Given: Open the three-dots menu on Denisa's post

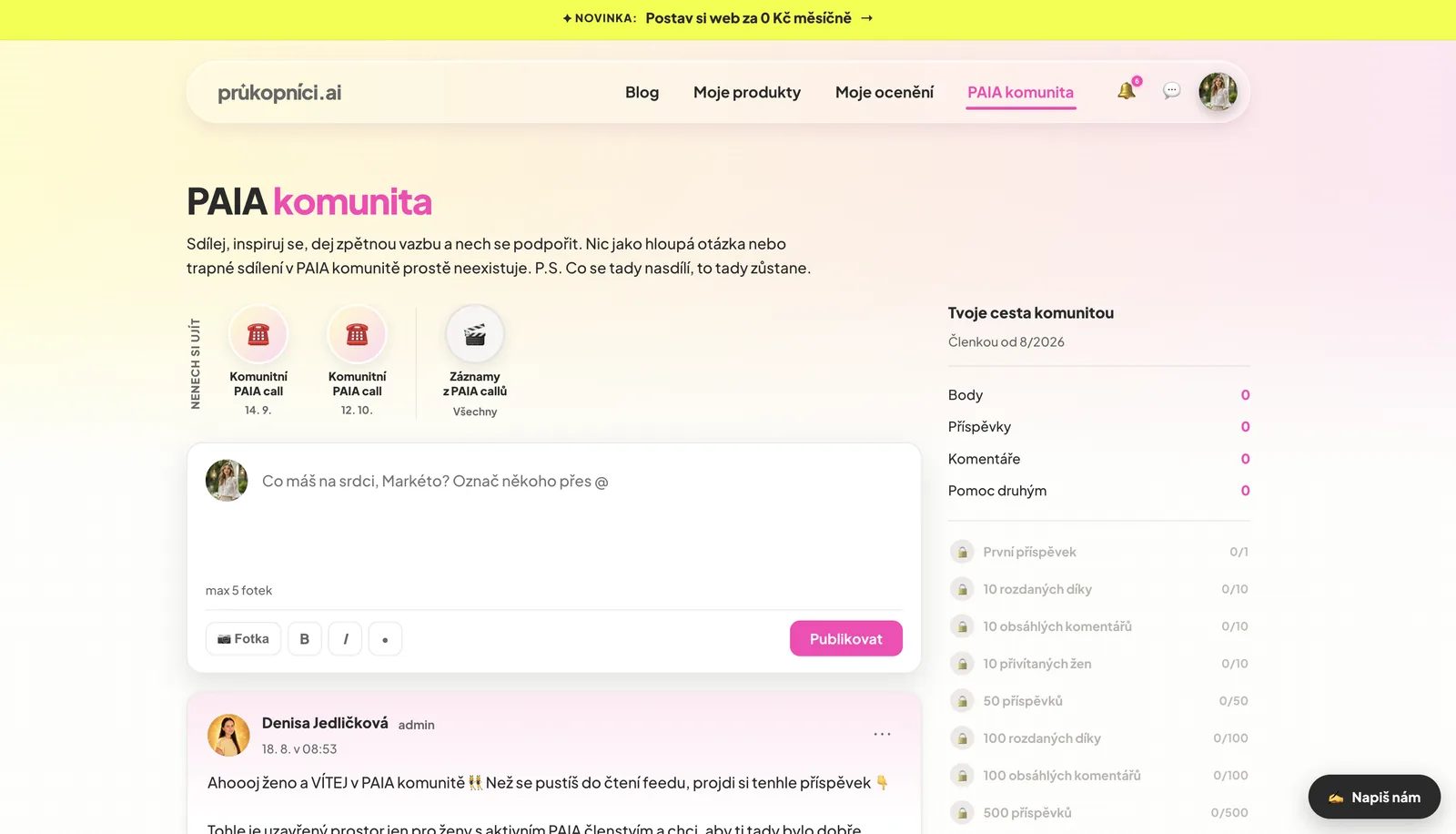Looking at the screenshot, I should (882, 734).
